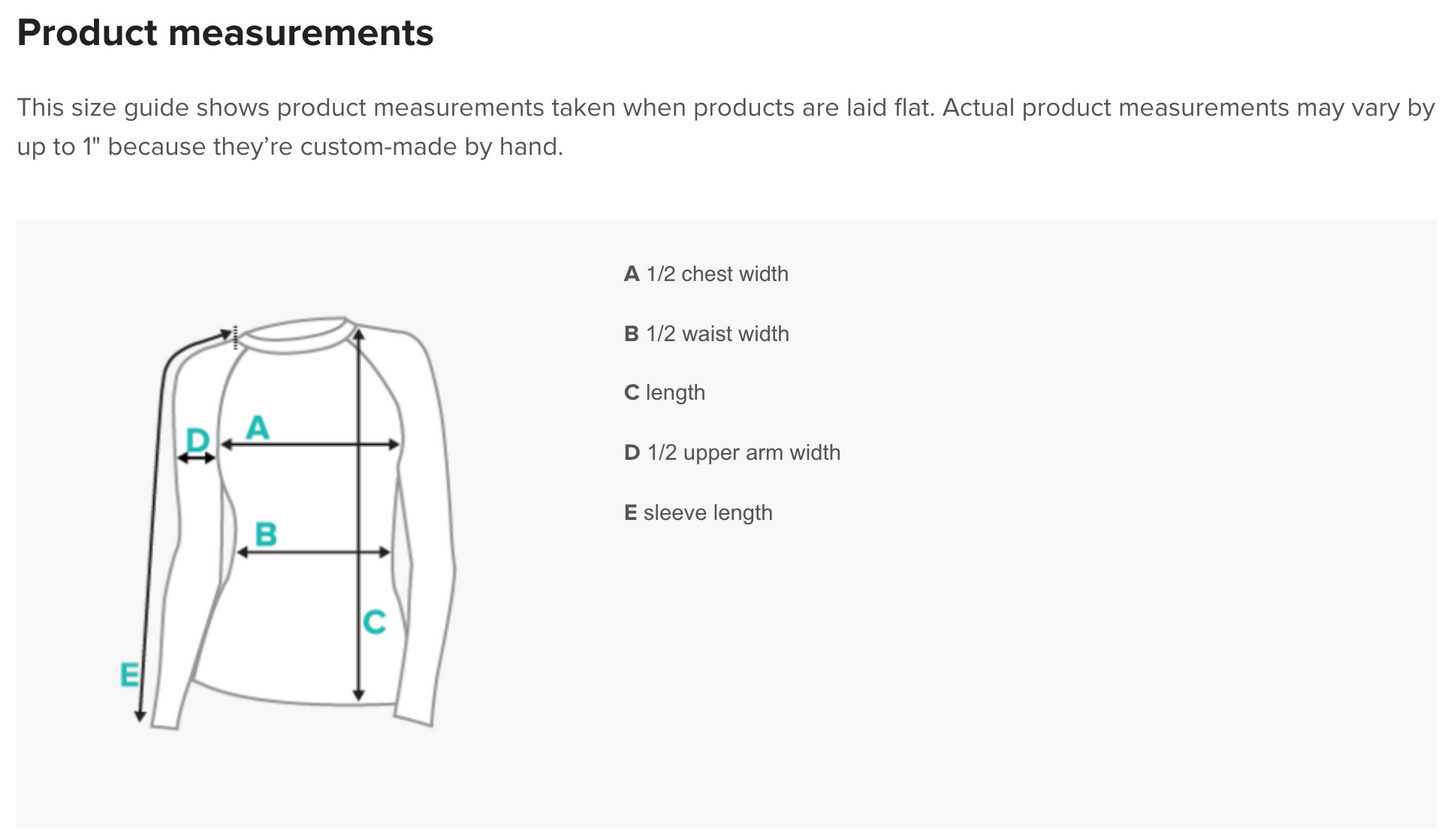Click the teal letter E near the cuff
The image size is (1445, 834).
(129, 675)
